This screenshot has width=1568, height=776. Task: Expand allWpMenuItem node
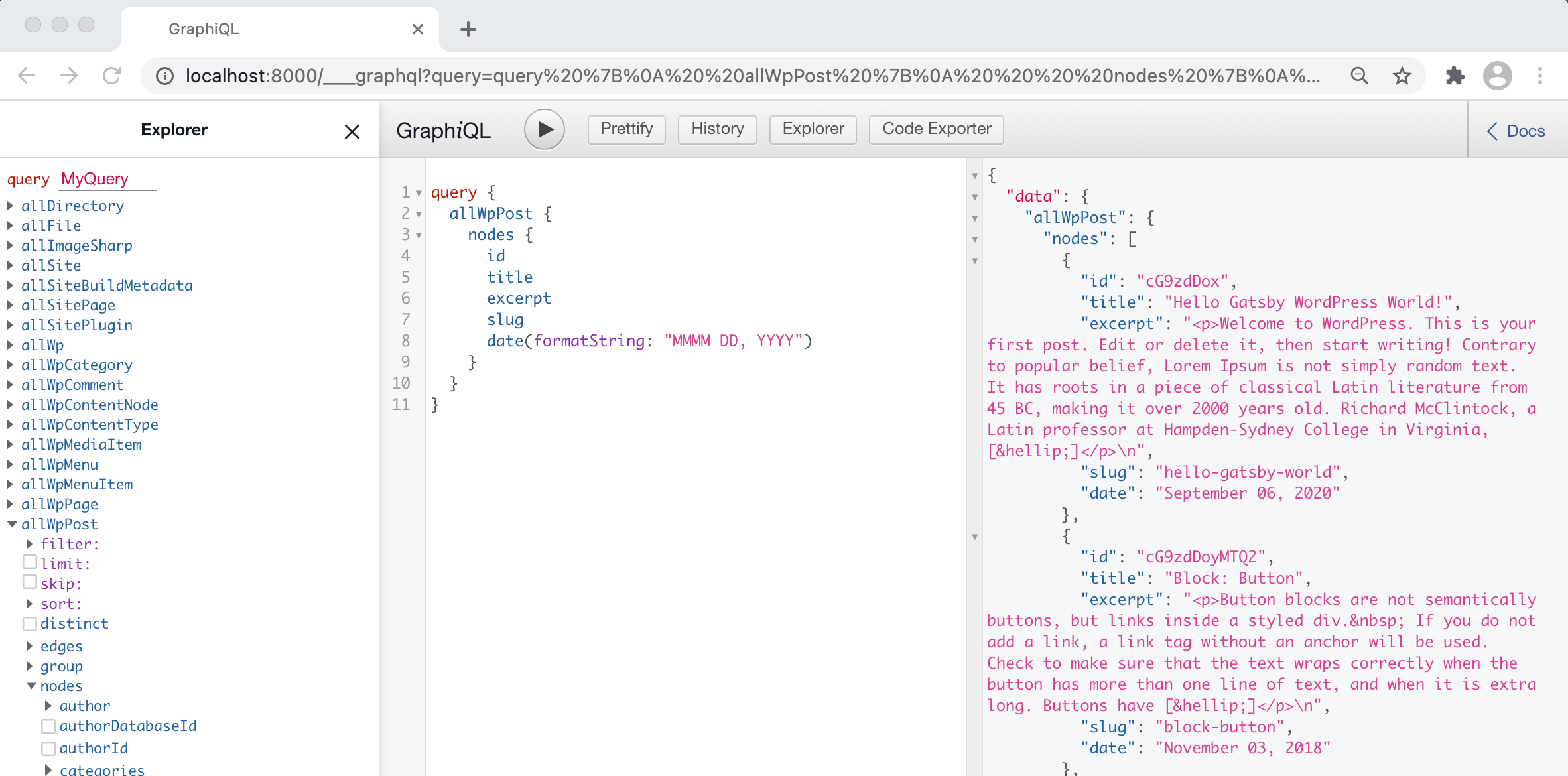tap(11, 484)
